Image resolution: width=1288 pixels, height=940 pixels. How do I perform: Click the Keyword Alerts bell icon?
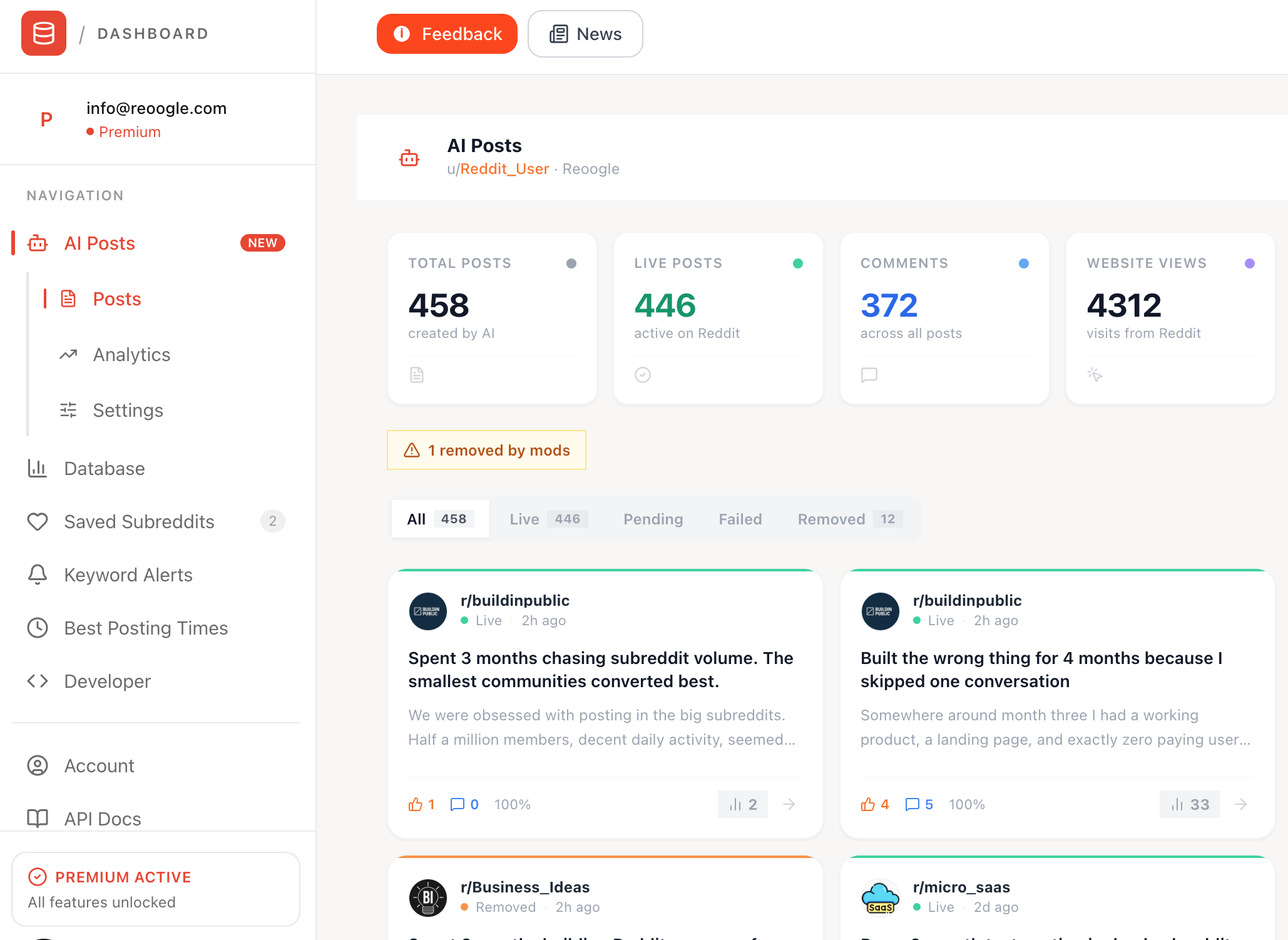point(38,575)
